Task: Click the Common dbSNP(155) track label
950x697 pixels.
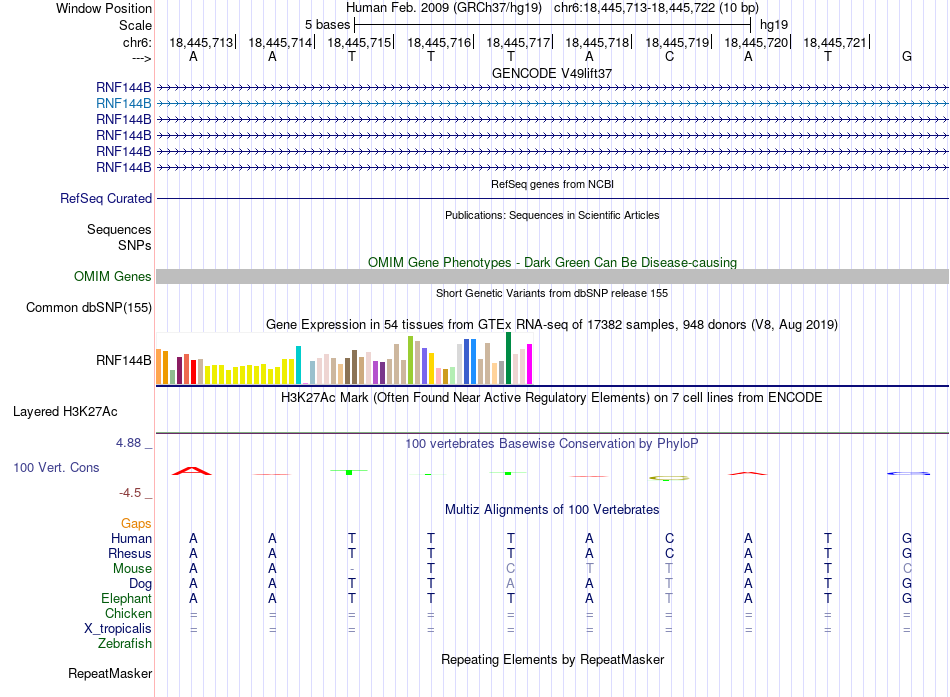Action: (x=89, y=307)
